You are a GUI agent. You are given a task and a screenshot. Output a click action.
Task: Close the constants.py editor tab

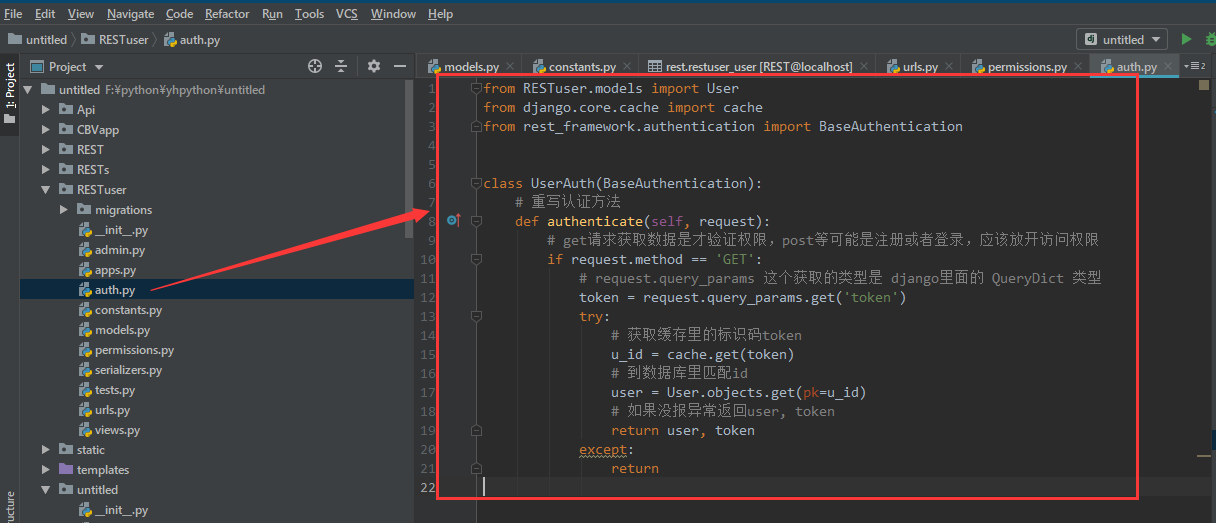pyautogui.click(x=628, y=67)
